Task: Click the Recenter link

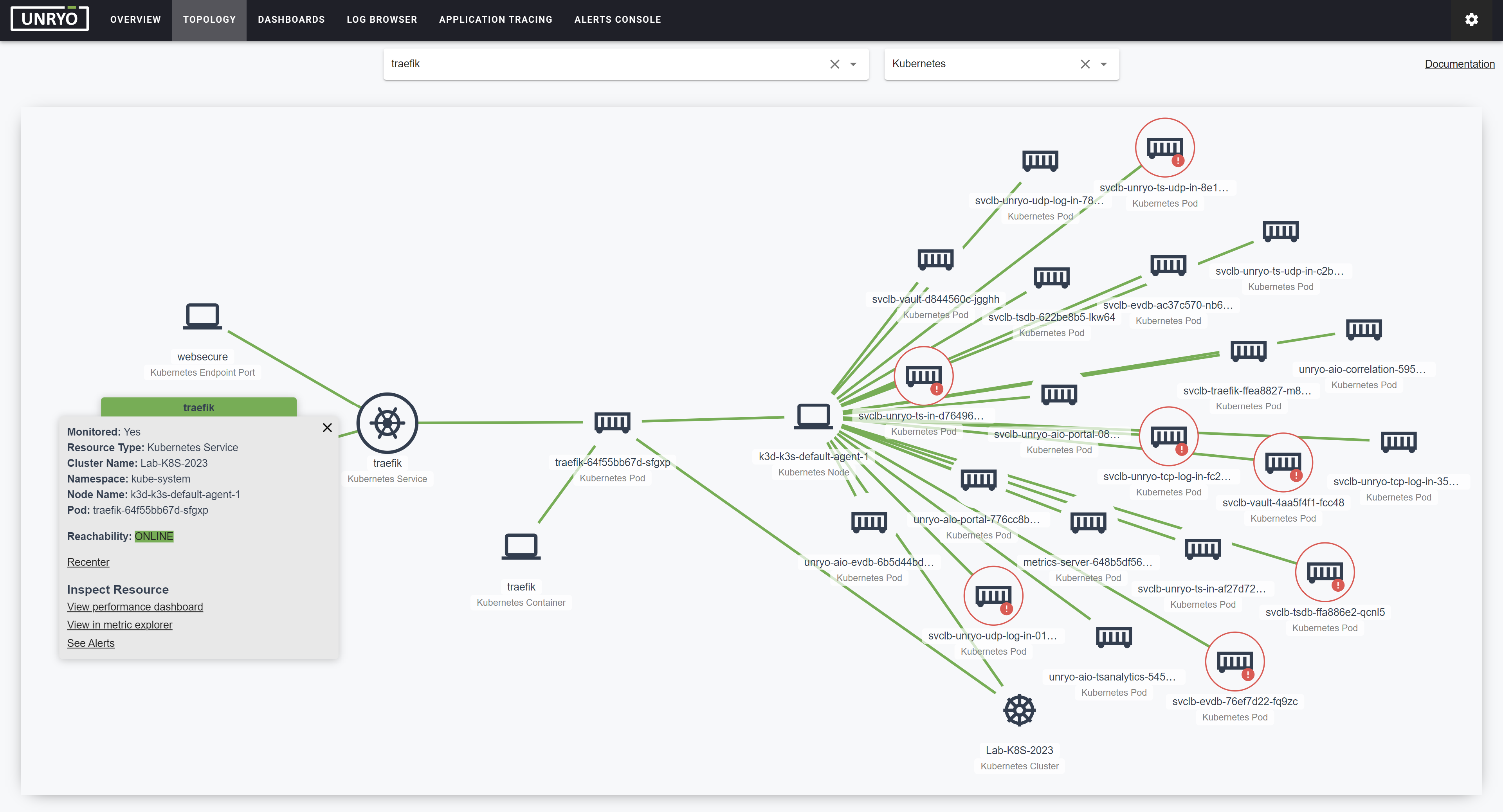Action: [x=88, y=562]
